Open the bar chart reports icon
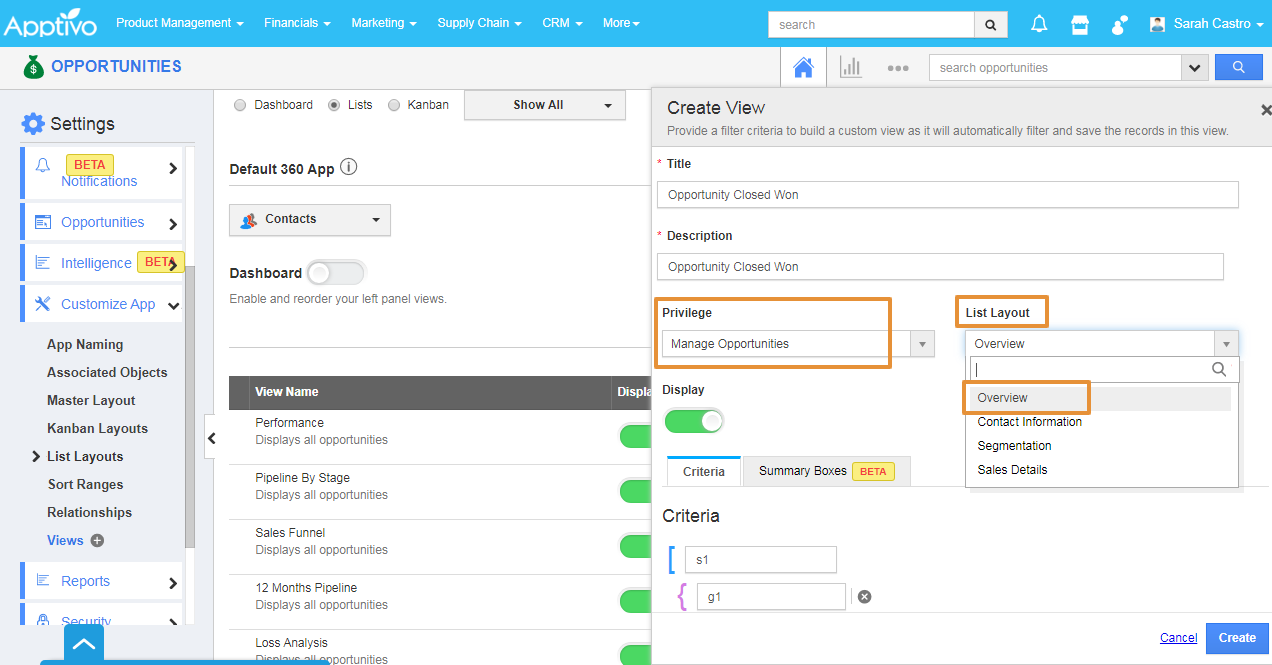Screen dimensions: 1272x665 coord(851,68)
